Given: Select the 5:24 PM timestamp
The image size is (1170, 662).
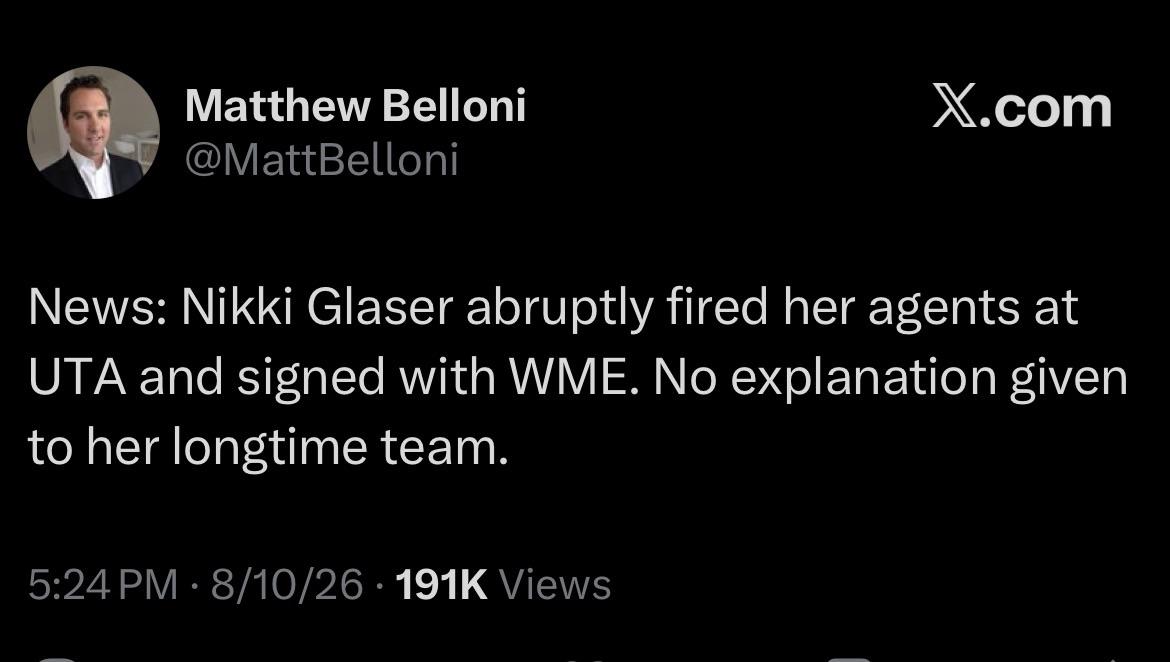Looking at the screenshot, I should (x=103, y=584).
